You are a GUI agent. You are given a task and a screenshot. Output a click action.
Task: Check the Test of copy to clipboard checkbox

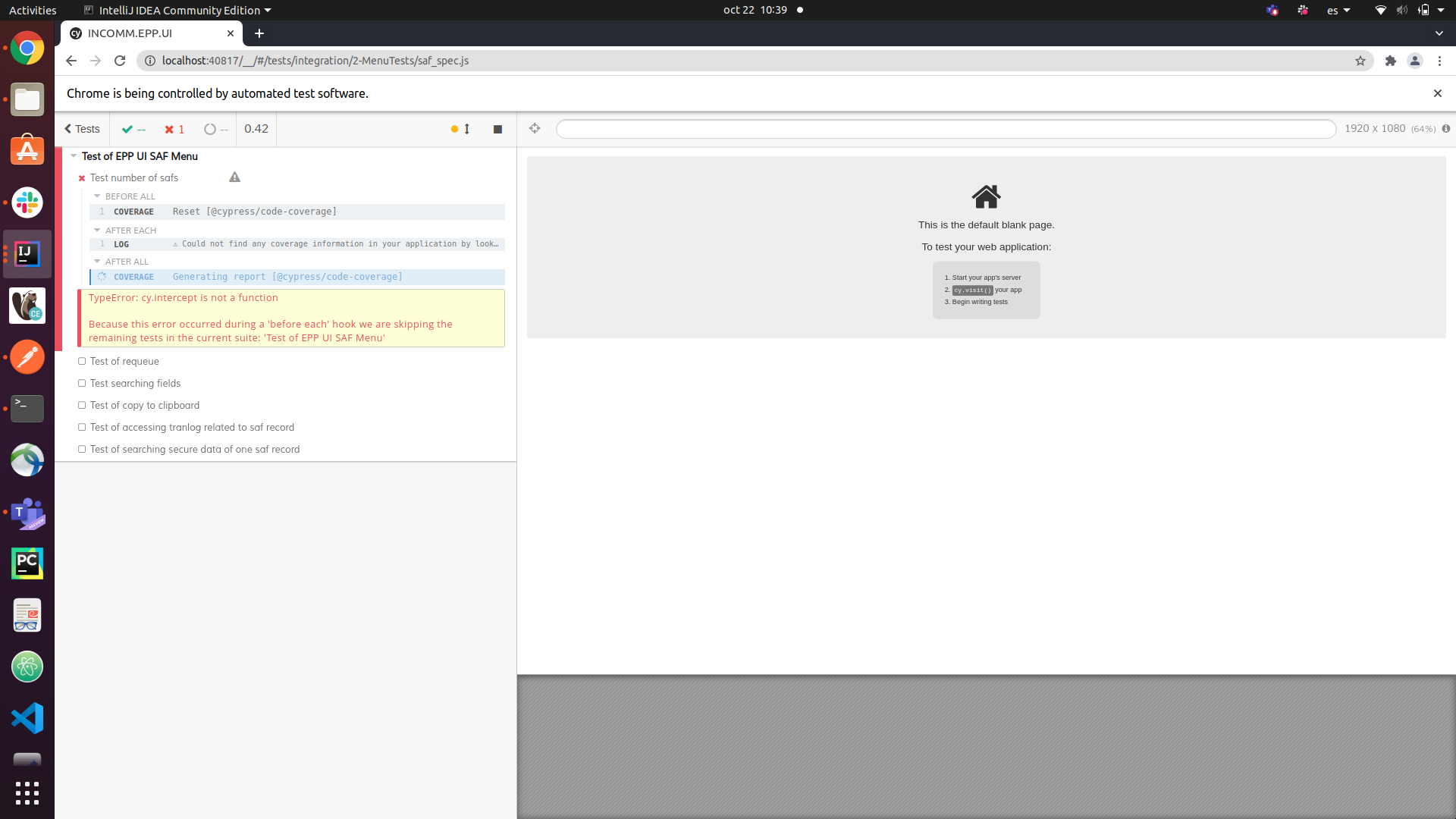[81, 405]
